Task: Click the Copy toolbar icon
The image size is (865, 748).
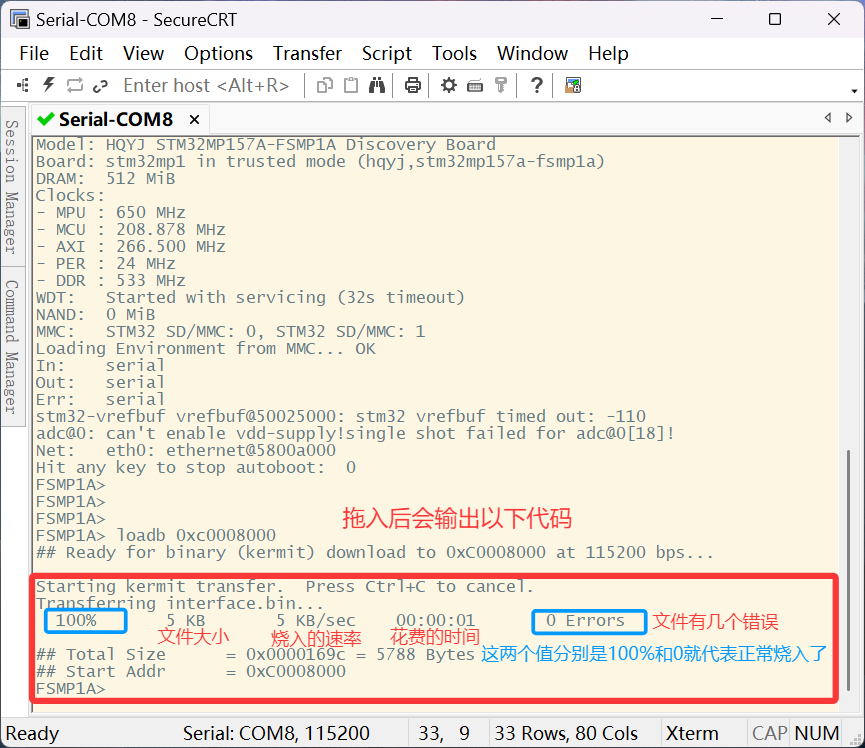Action: [325, 86]
